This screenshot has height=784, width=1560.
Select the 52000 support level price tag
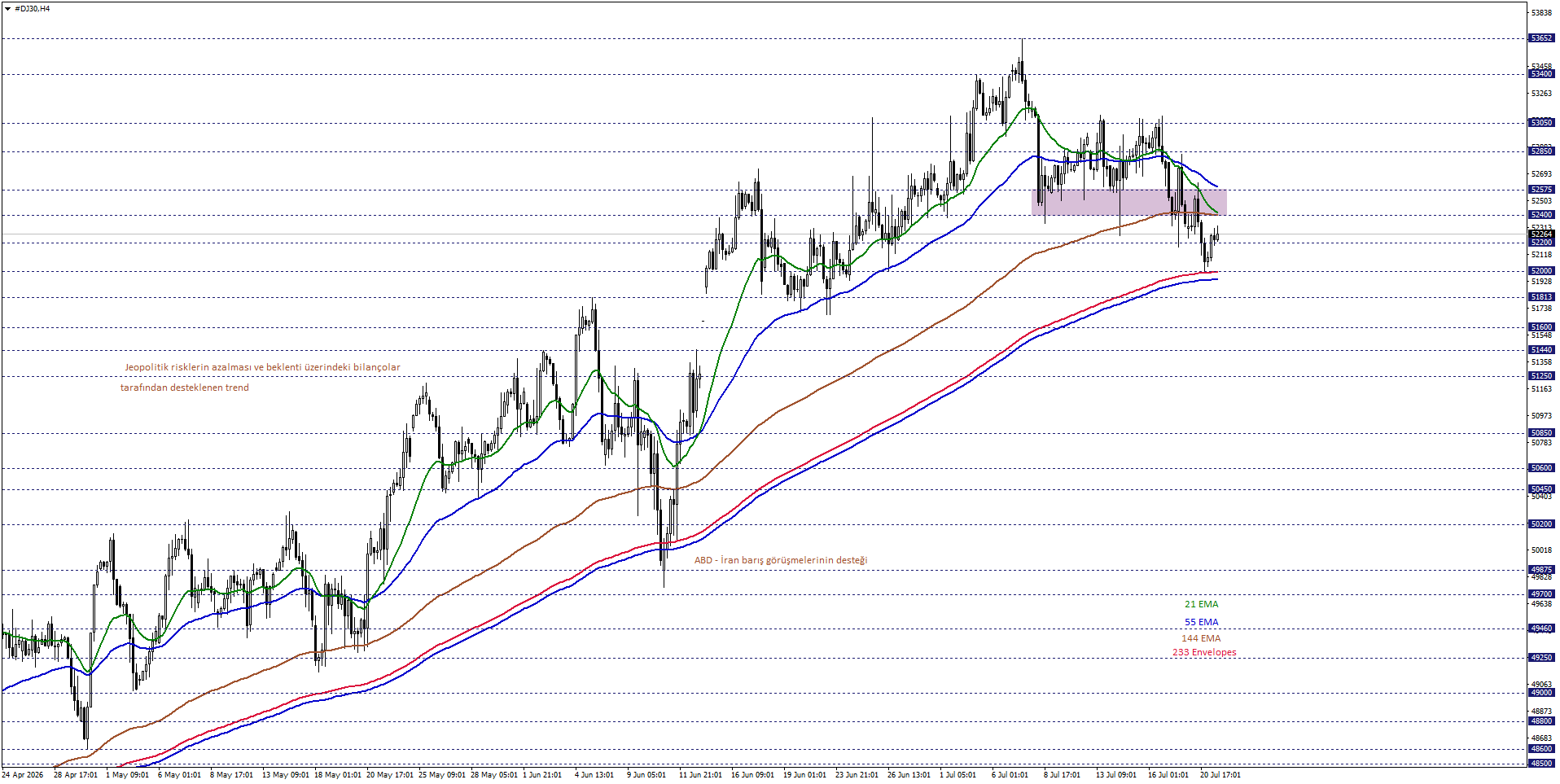point(1541,271)
